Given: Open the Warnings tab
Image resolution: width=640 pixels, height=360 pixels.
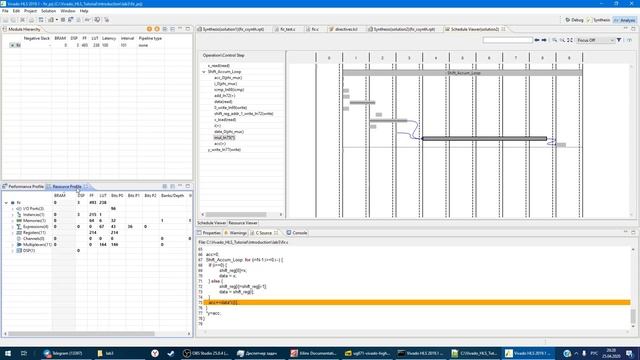Looking at the screenshot, I should click(x=235, y=233).
